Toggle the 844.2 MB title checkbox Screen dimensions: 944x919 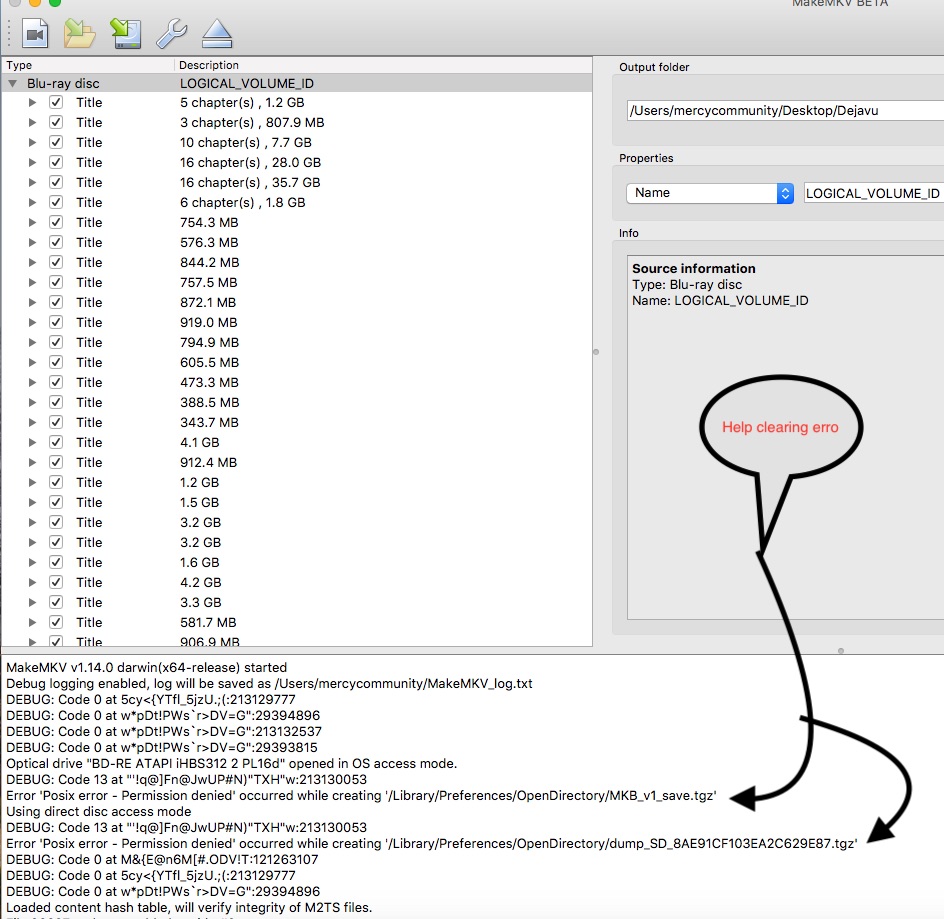[x=56, y=262]
